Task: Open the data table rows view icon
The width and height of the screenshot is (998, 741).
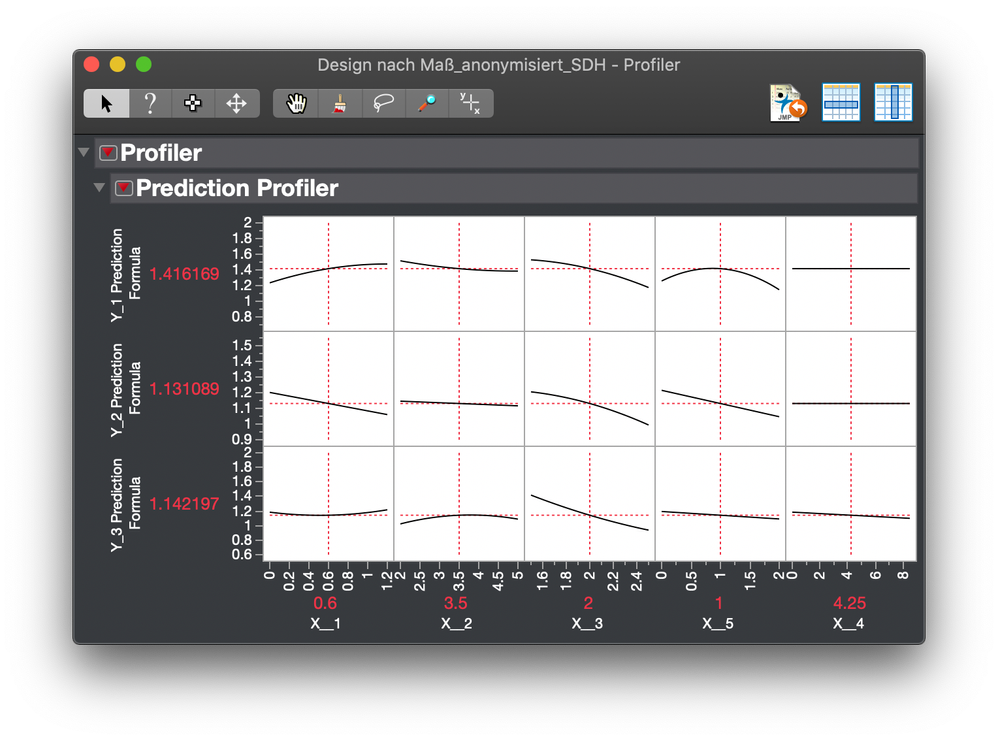Action: pyautogui.click(x=841, y=102)
